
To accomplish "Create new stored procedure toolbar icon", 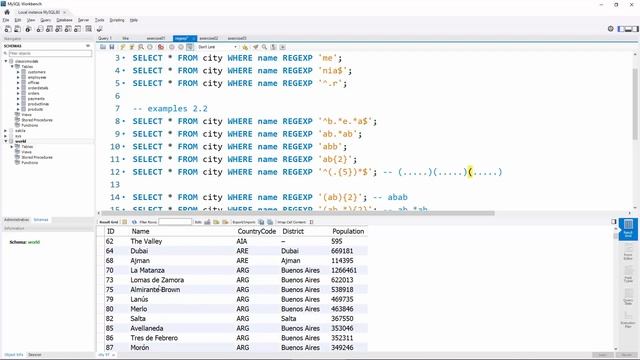I will click(68, 29).
